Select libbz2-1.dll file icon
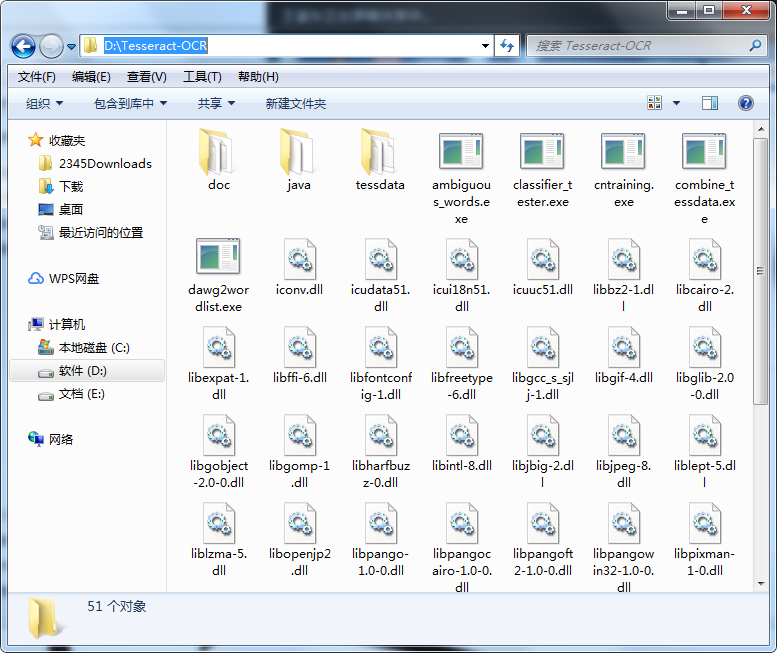 (x=623, y=259)
